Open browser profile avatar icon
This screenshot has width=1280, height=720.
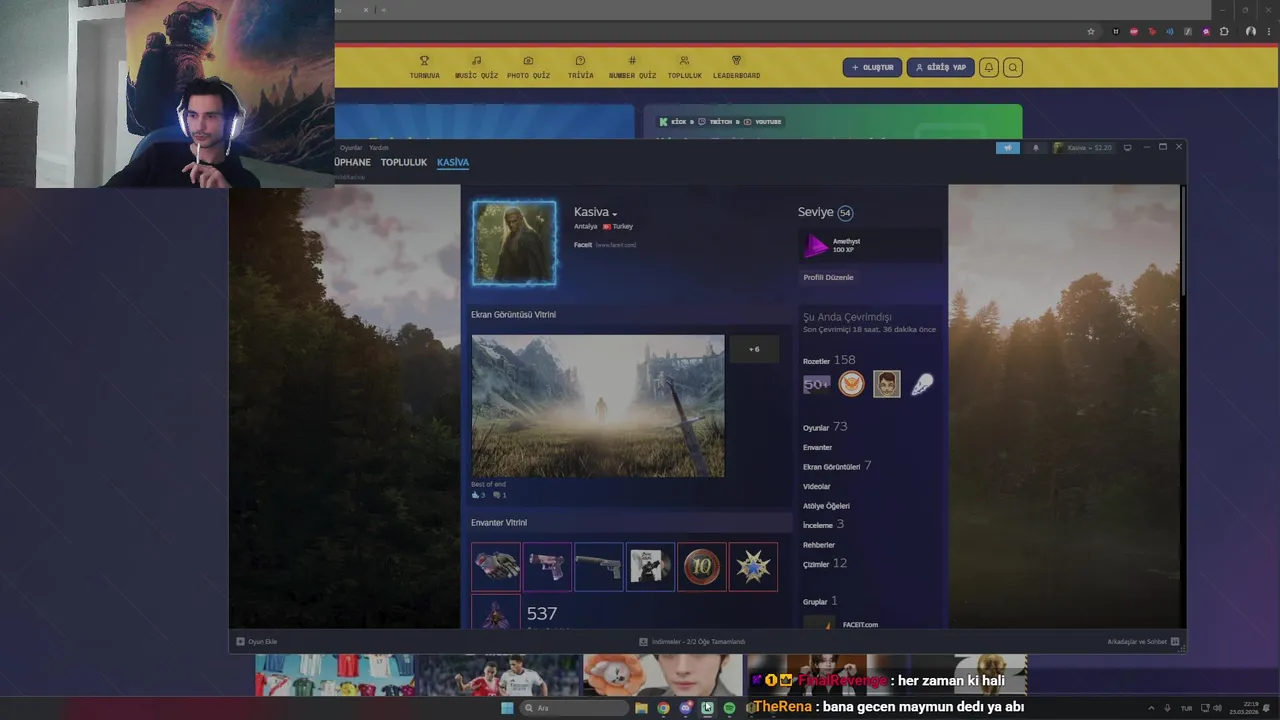coord(1250,31)
